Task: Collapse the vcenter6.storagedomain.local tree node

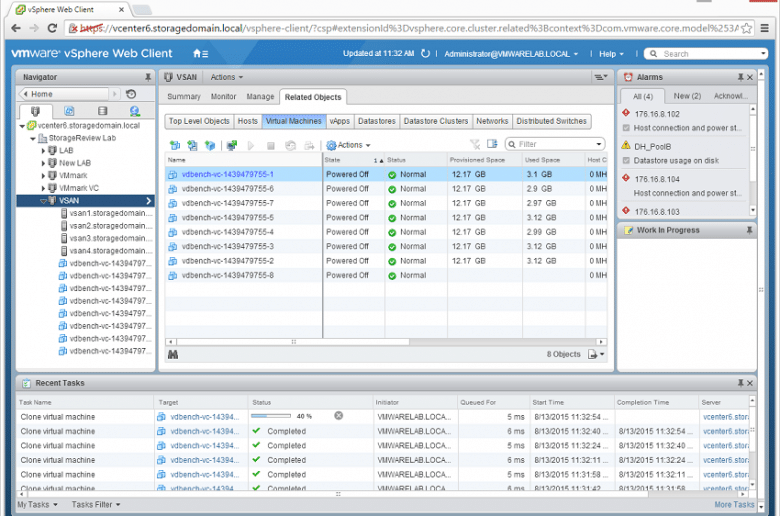Action: tap(22, 126)
